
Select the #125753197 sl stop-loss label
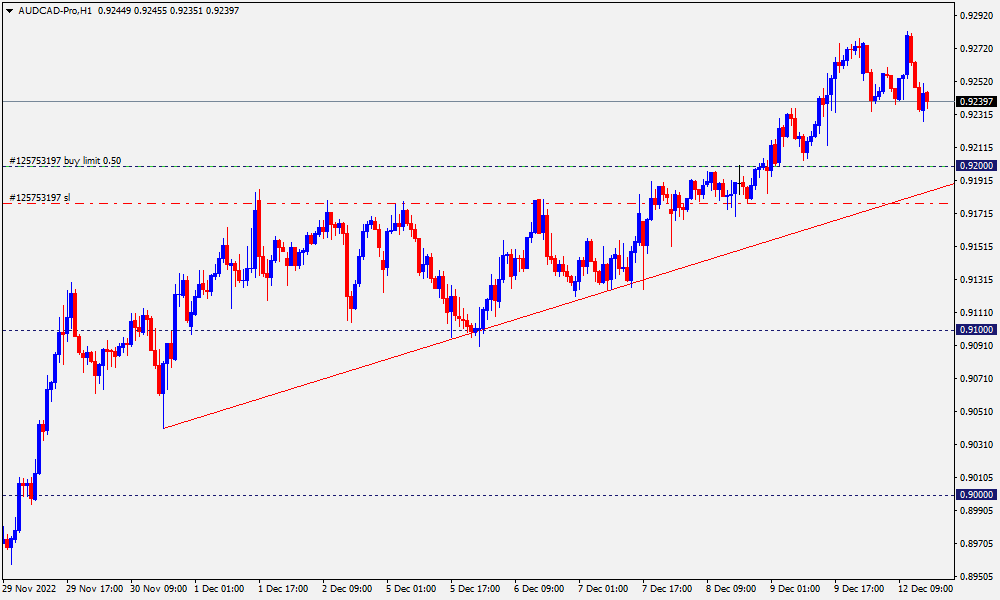click(x=40, y=198)
